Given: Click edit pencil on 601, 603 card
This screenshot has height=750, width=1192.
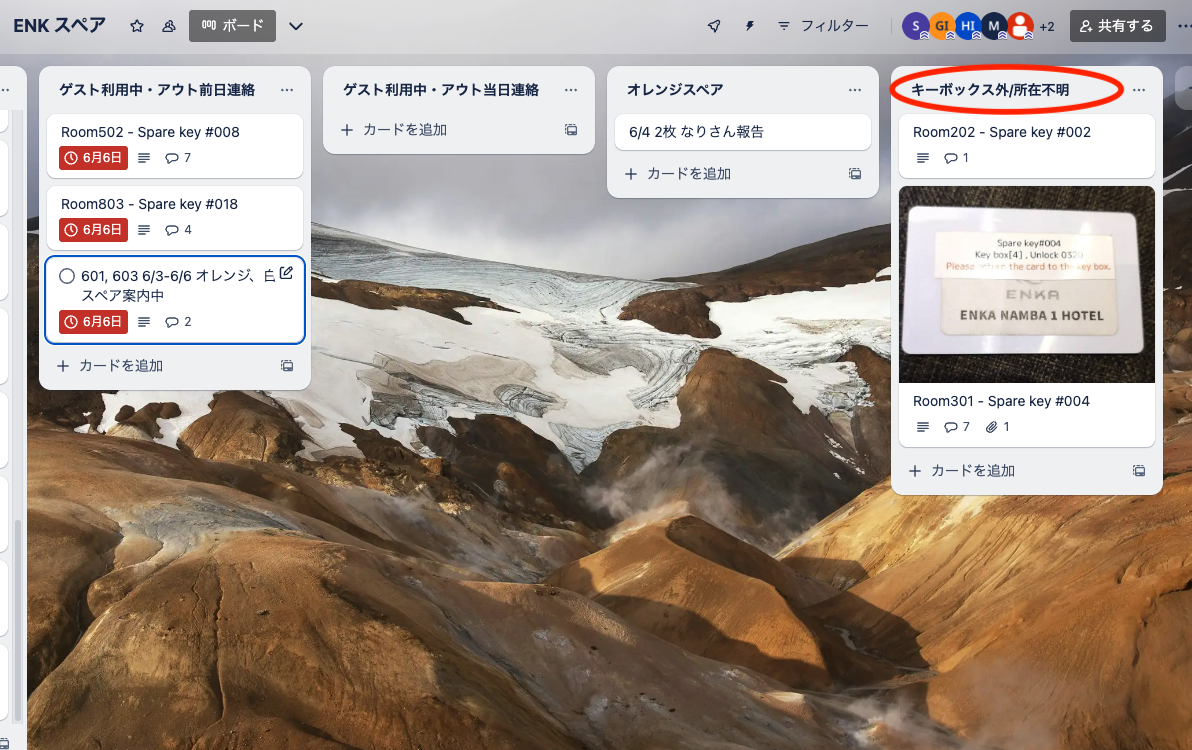Looking at the screenshot, I should [286, 273].
